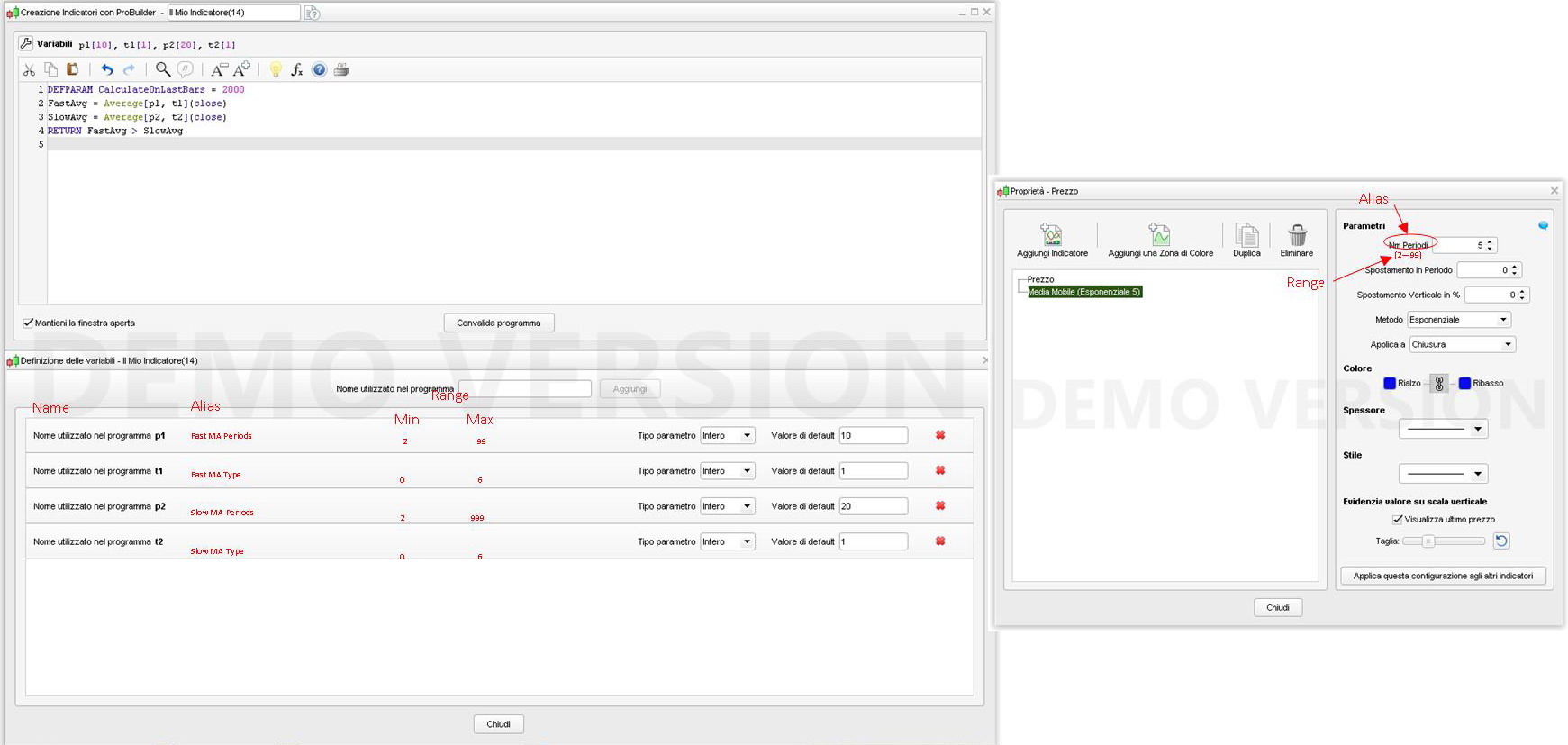This screenshot has width=1568, height=745.
Task: Click code line SlowAvg = Average[p2, t2](close)
Action: 137,117
